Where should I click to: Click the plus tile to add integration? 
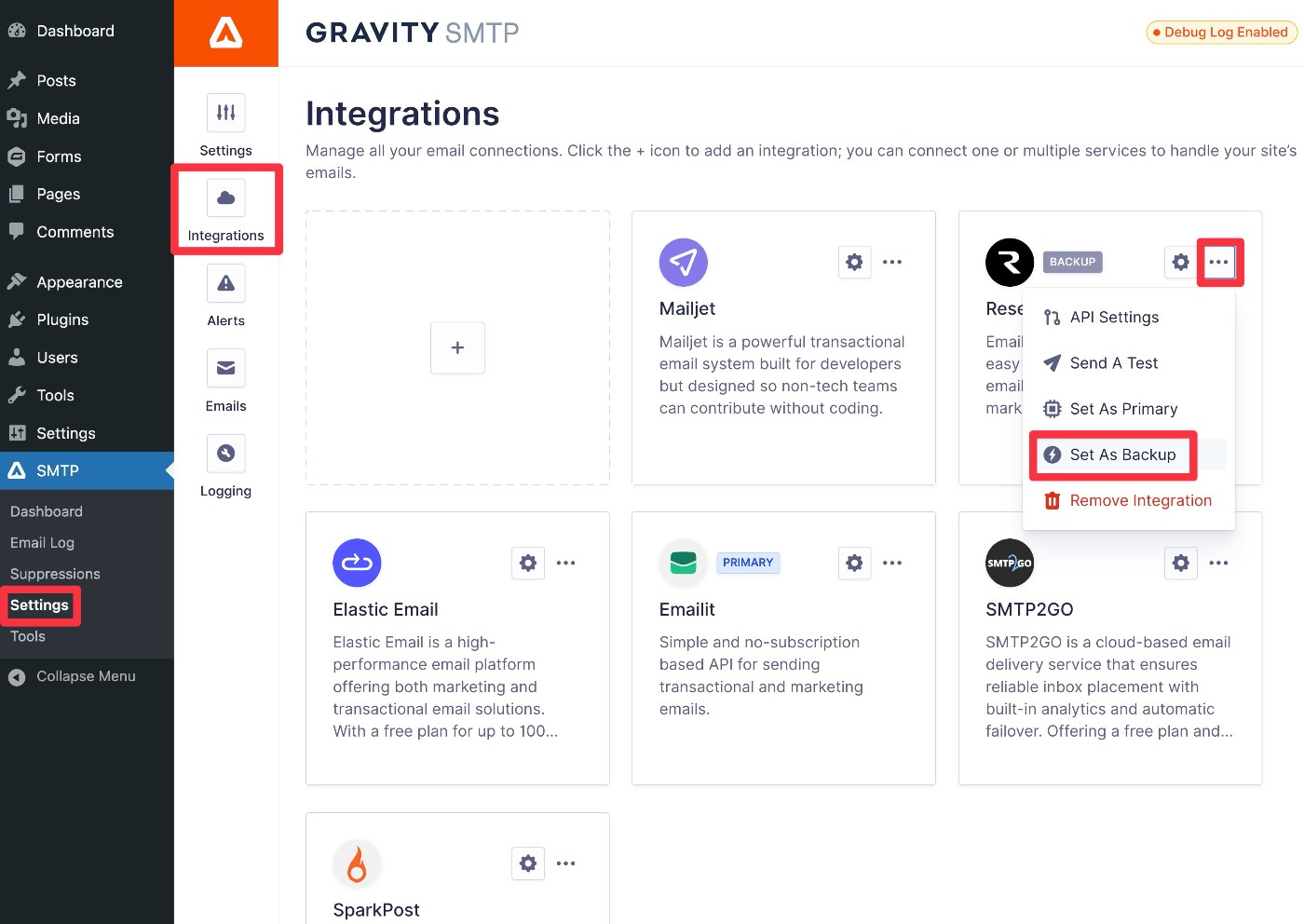tap(457, 347)
